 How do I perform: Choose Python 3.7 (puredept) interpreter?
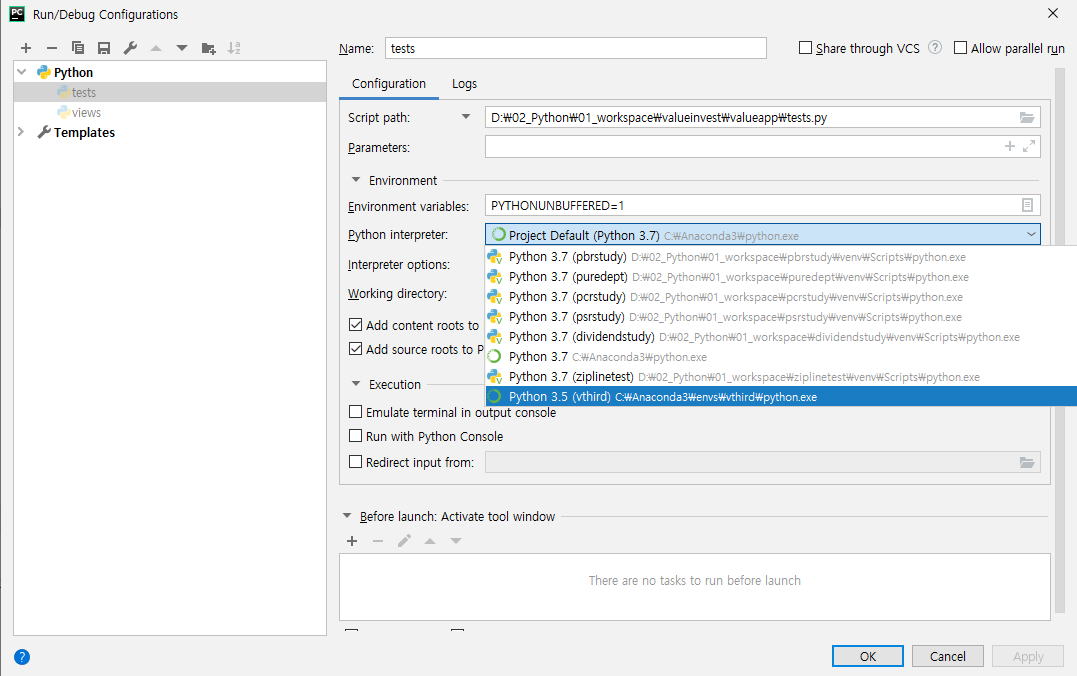click(781, 277)
